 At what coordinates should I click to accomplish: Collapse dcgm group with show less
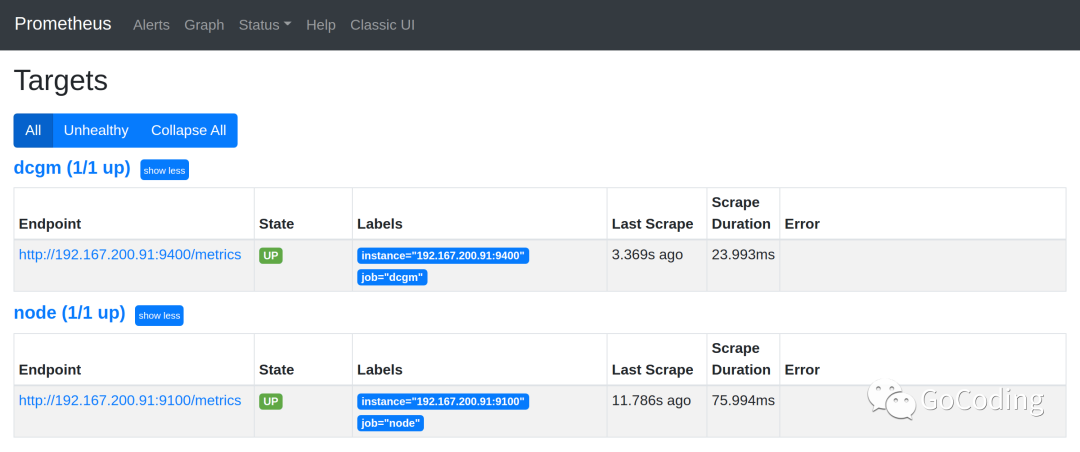164,170
